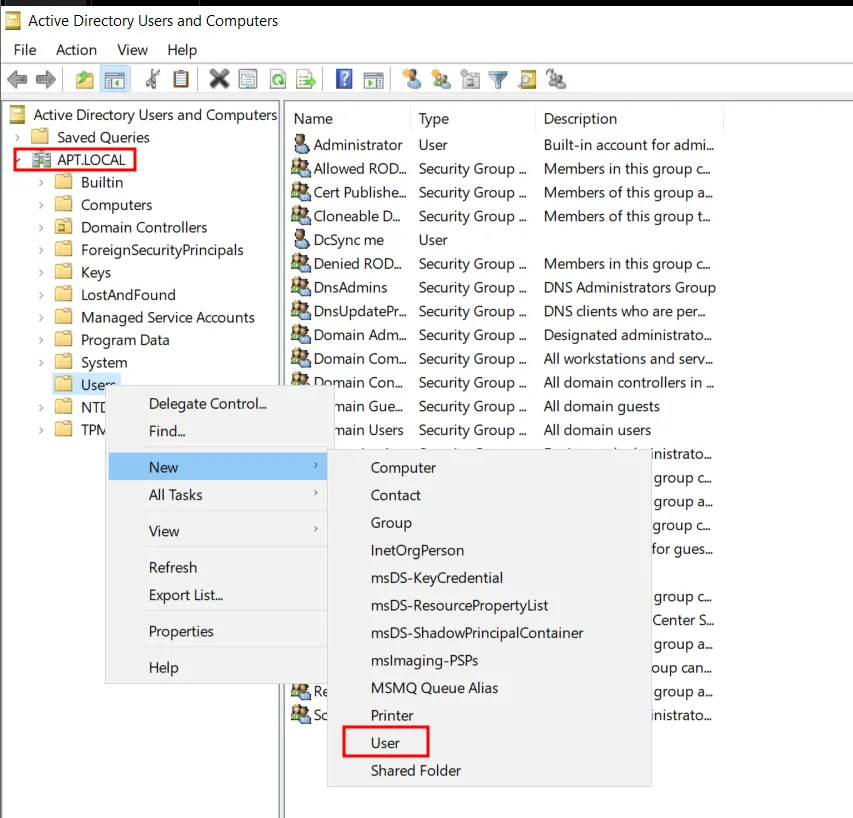Image resolution: width=853 pixels, height=818 pixels.
Task: Expand the System container
Action: [41, 362]
